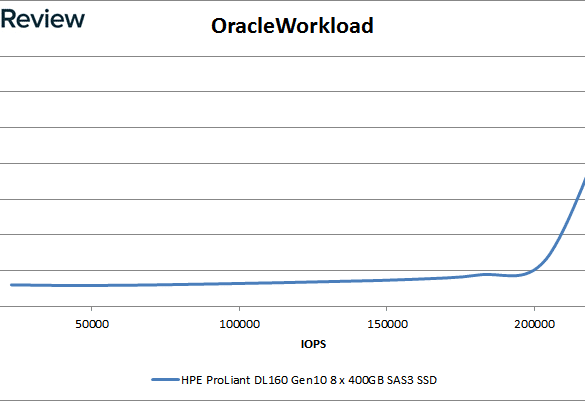Click the OracleWorkload chart title
The image size is (585, 401).
click(292, 26)
